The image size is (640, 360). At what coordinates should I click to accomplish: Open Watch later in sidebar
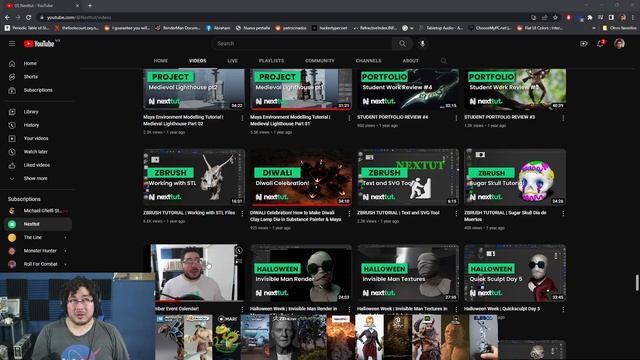(37, 152)
